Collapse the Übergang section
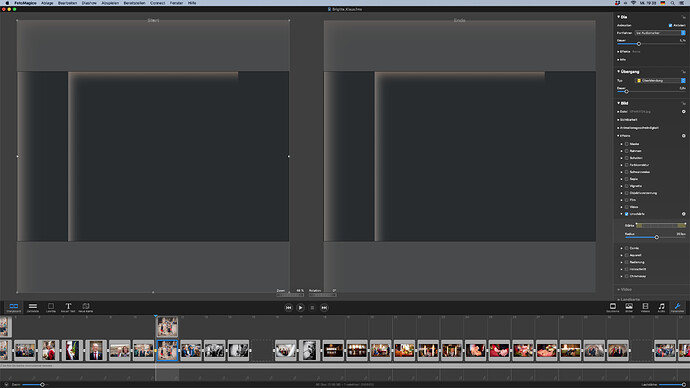Image resolution: width=690 pixels, height=388 pixels. (x=618, y=72)
